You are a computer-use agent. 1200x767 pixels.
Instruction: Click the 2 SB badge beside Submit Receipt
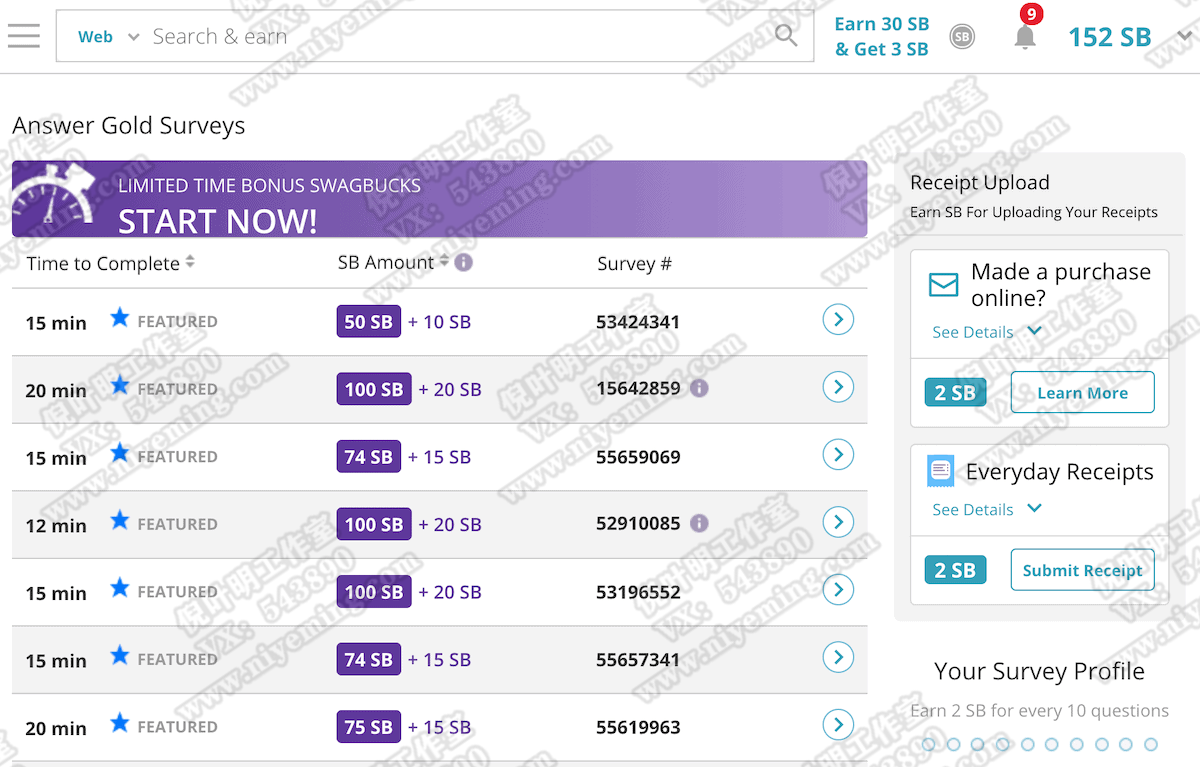pyautogui.click(x=955, y=570)
